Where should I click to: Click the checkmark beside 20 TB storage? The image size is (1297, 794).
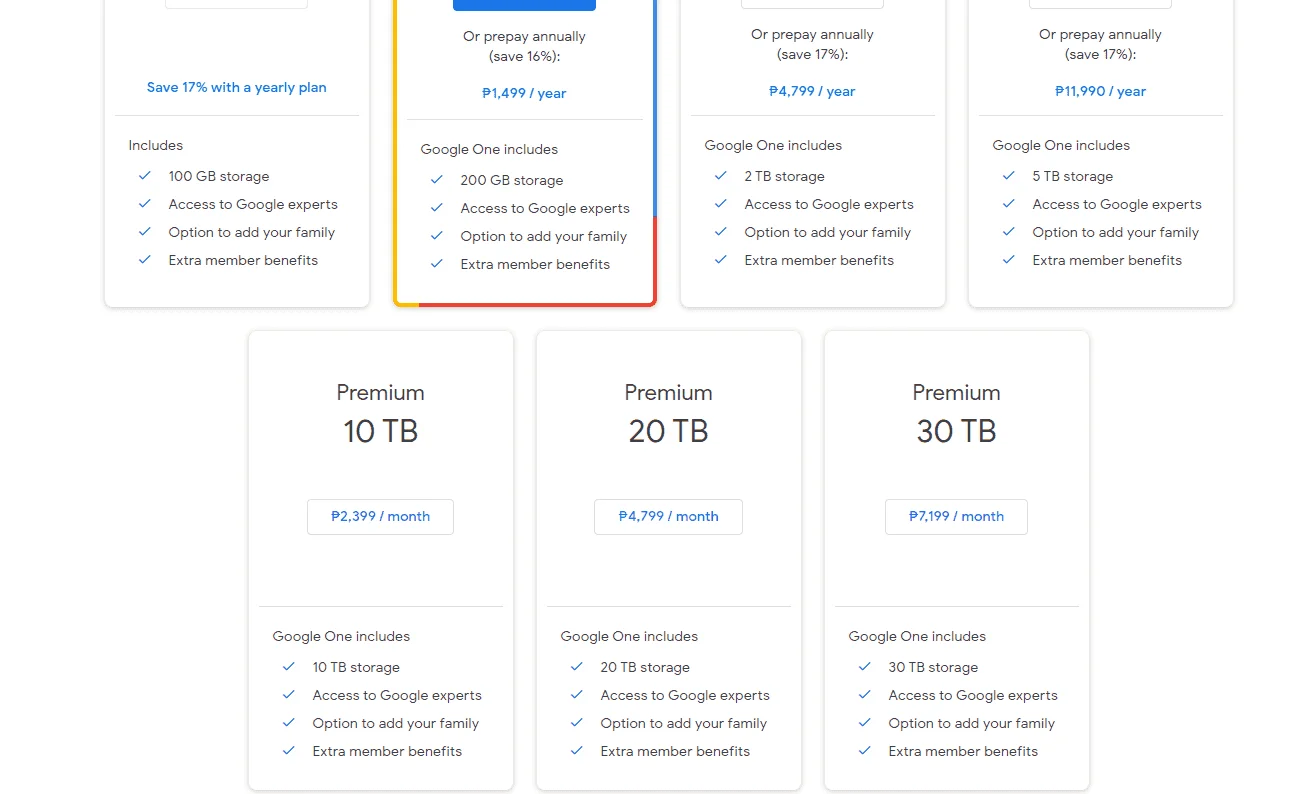(x=577, y=666)
